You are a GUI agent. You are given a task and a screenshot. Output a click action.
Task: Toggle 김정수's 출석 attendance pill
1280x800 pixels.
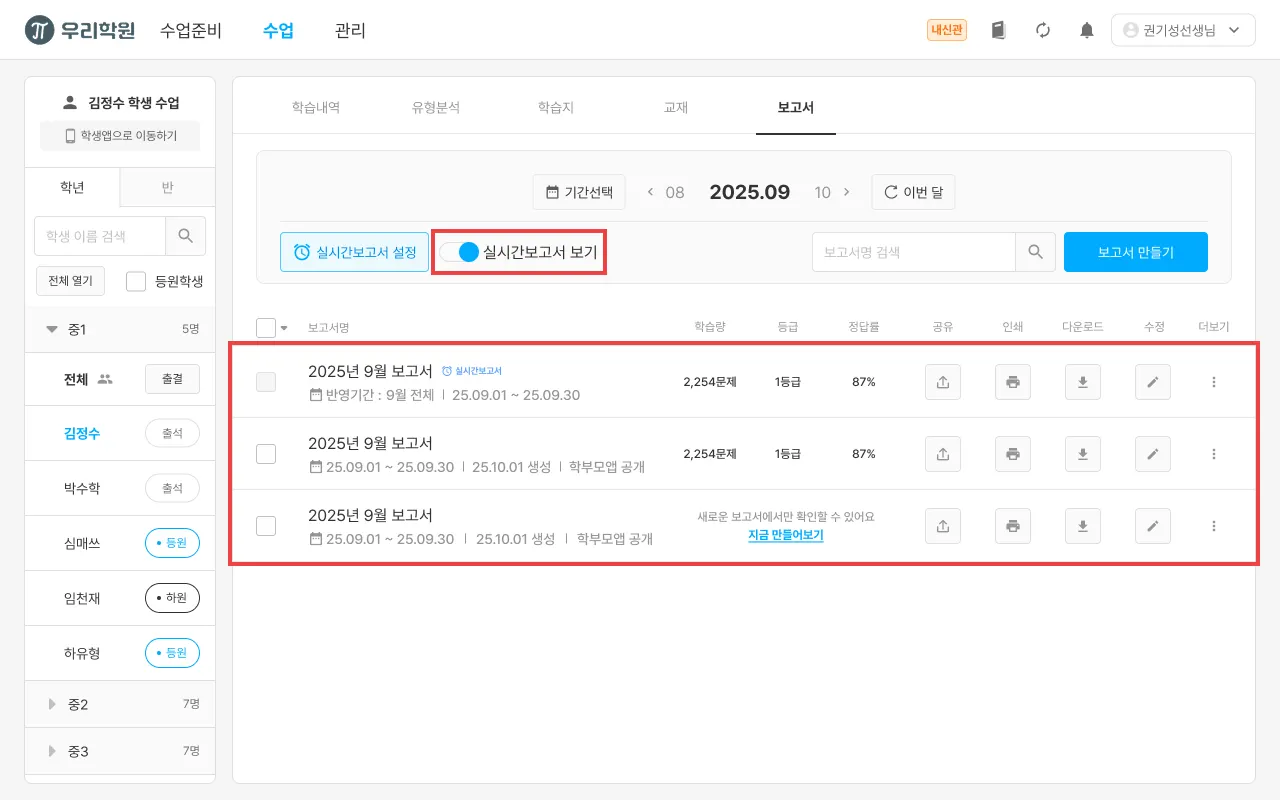[172, 433]
